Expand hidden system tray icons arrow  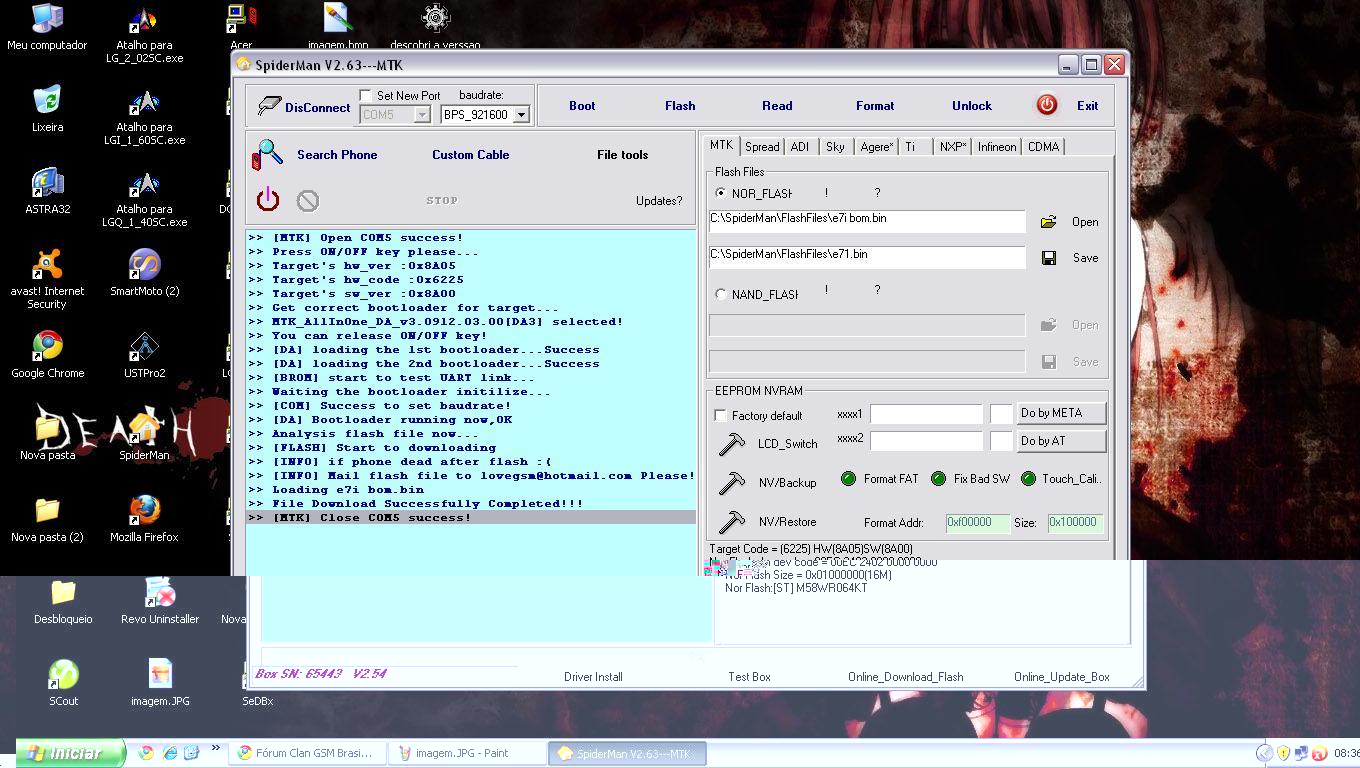click(x=1264, y=753)
